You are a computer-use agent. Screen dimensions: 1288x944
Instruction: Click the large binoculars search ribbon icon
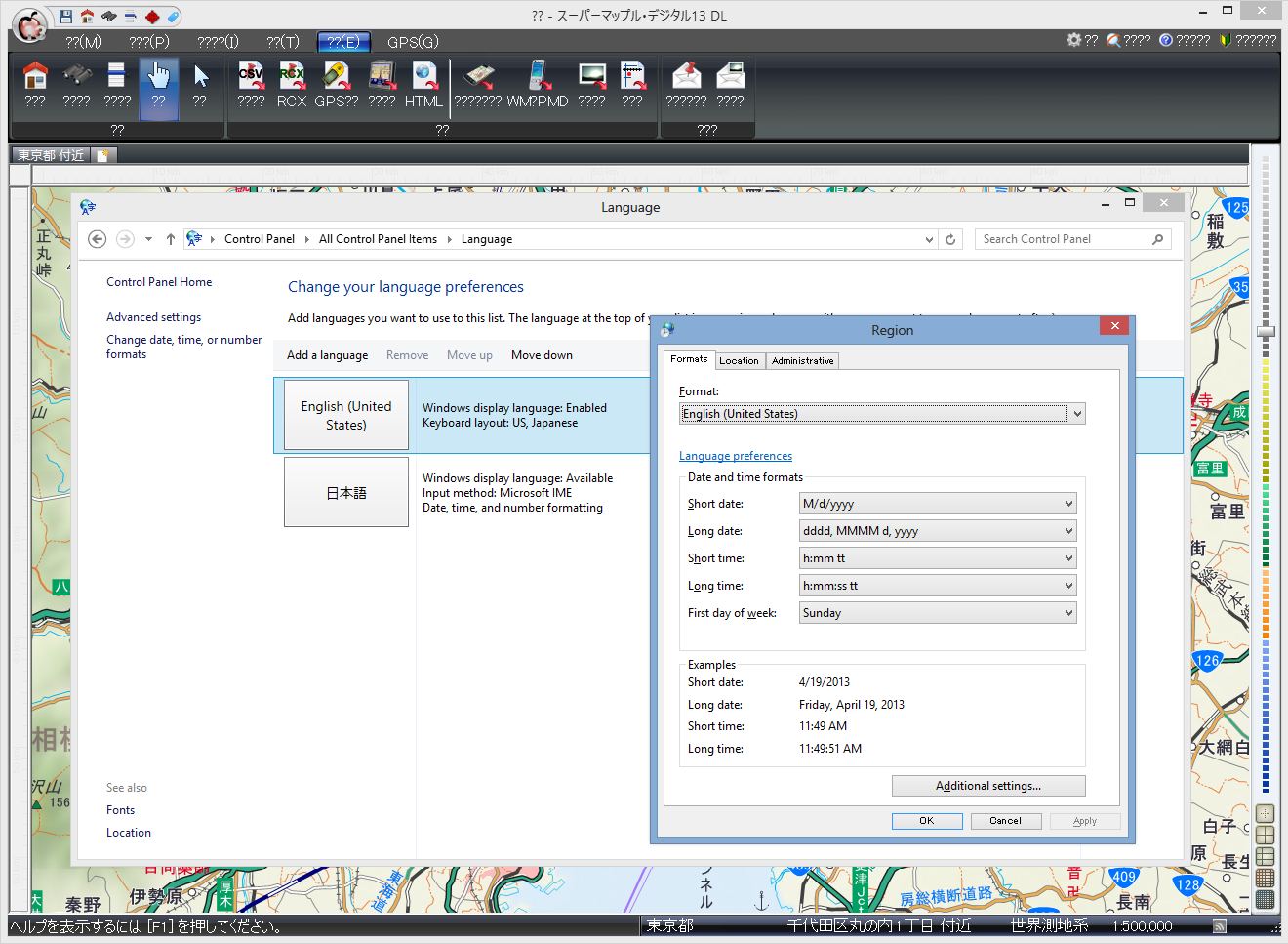(77, 75)
